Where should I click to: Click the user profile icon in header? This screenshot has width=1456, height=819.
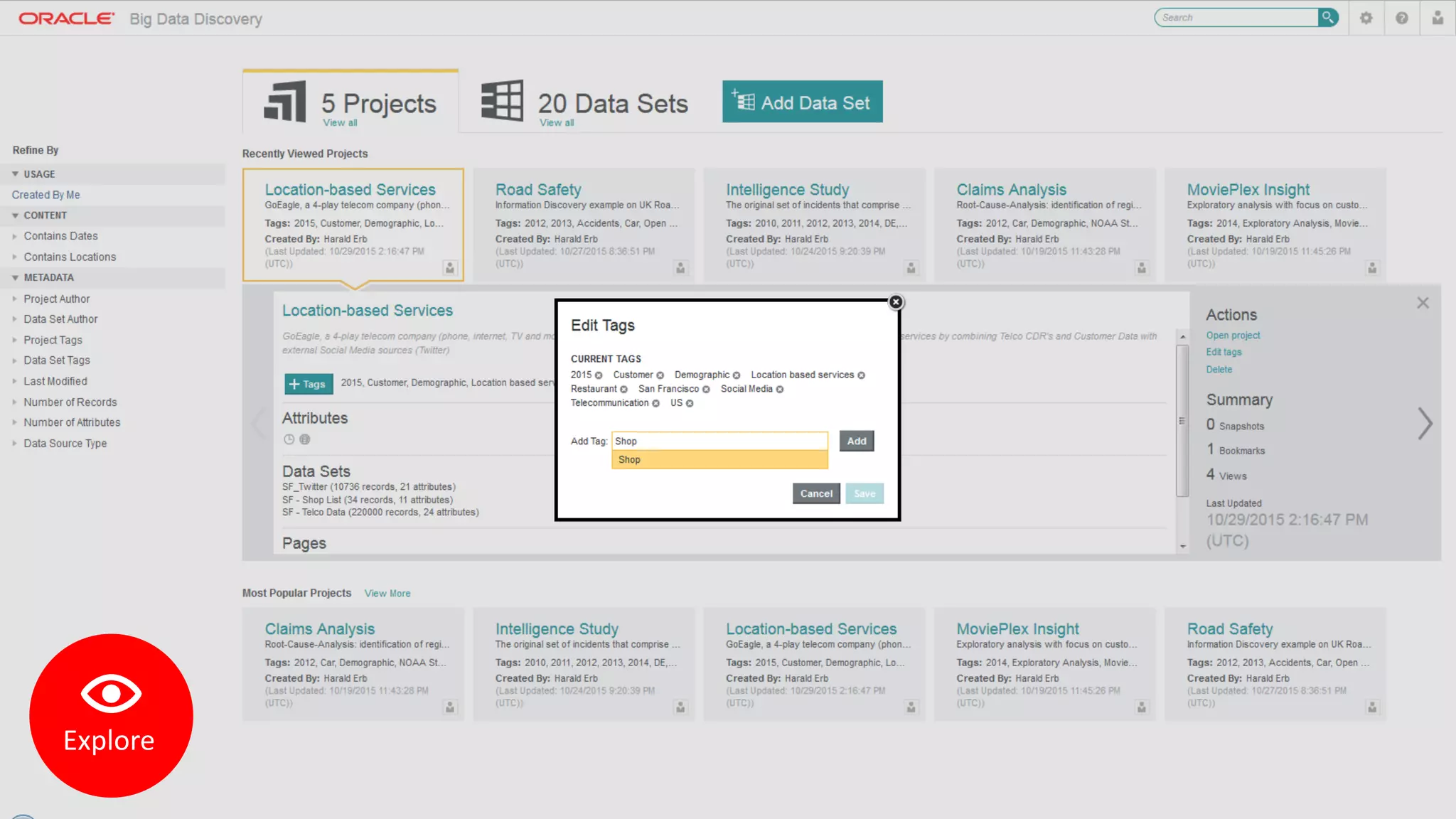pyautogui.click(x=1438, y=18)
